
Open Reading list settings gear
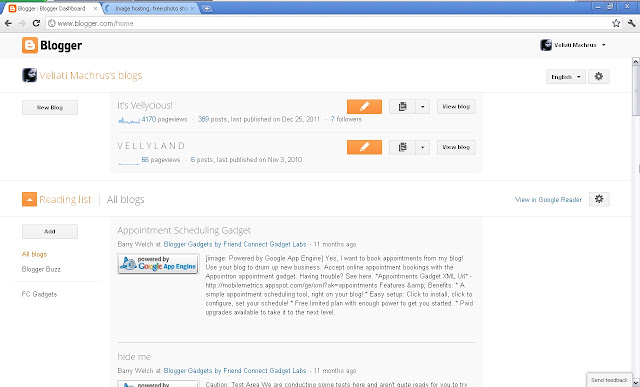coord(599,199)
